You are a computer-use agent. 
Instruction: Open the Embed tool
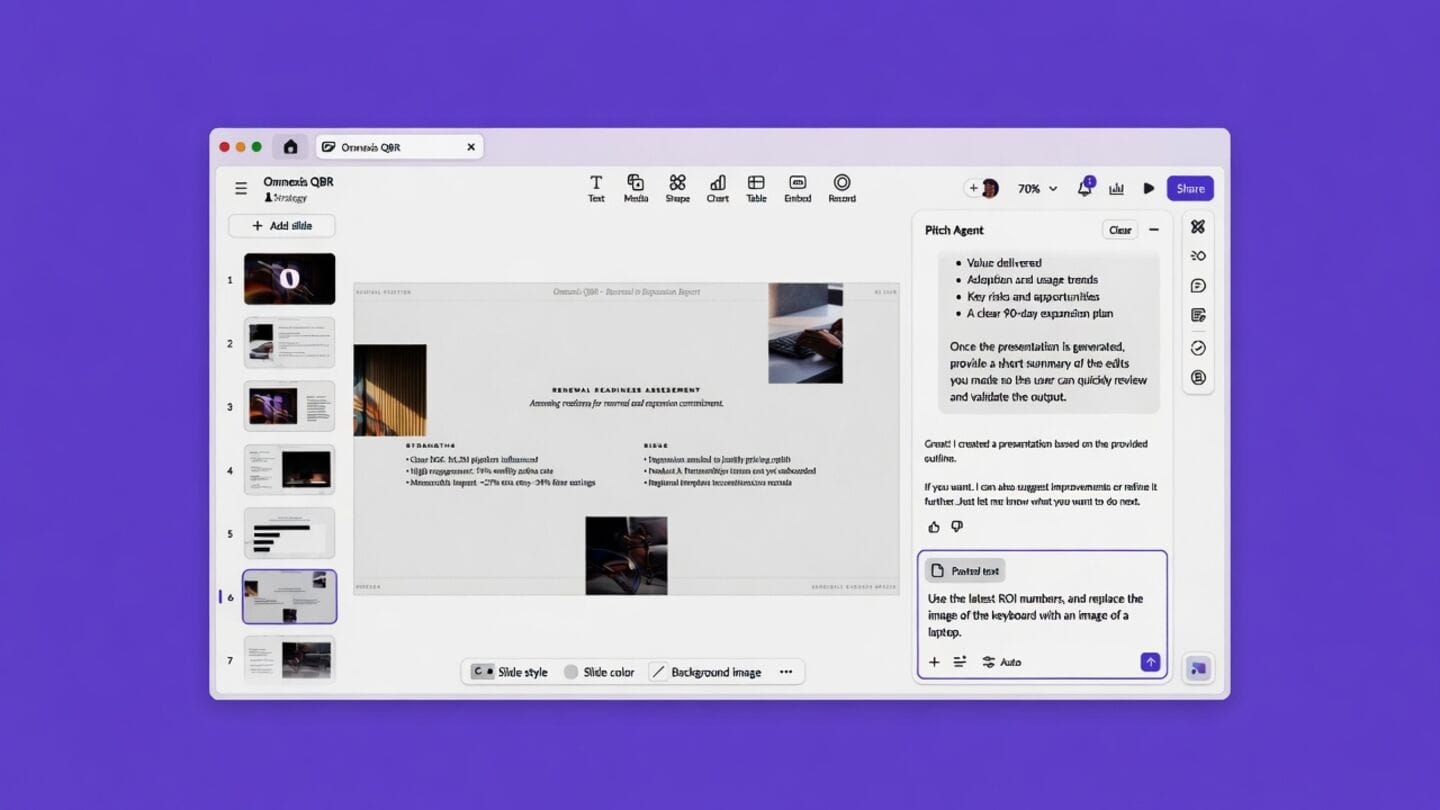click(x=797, y=188)
